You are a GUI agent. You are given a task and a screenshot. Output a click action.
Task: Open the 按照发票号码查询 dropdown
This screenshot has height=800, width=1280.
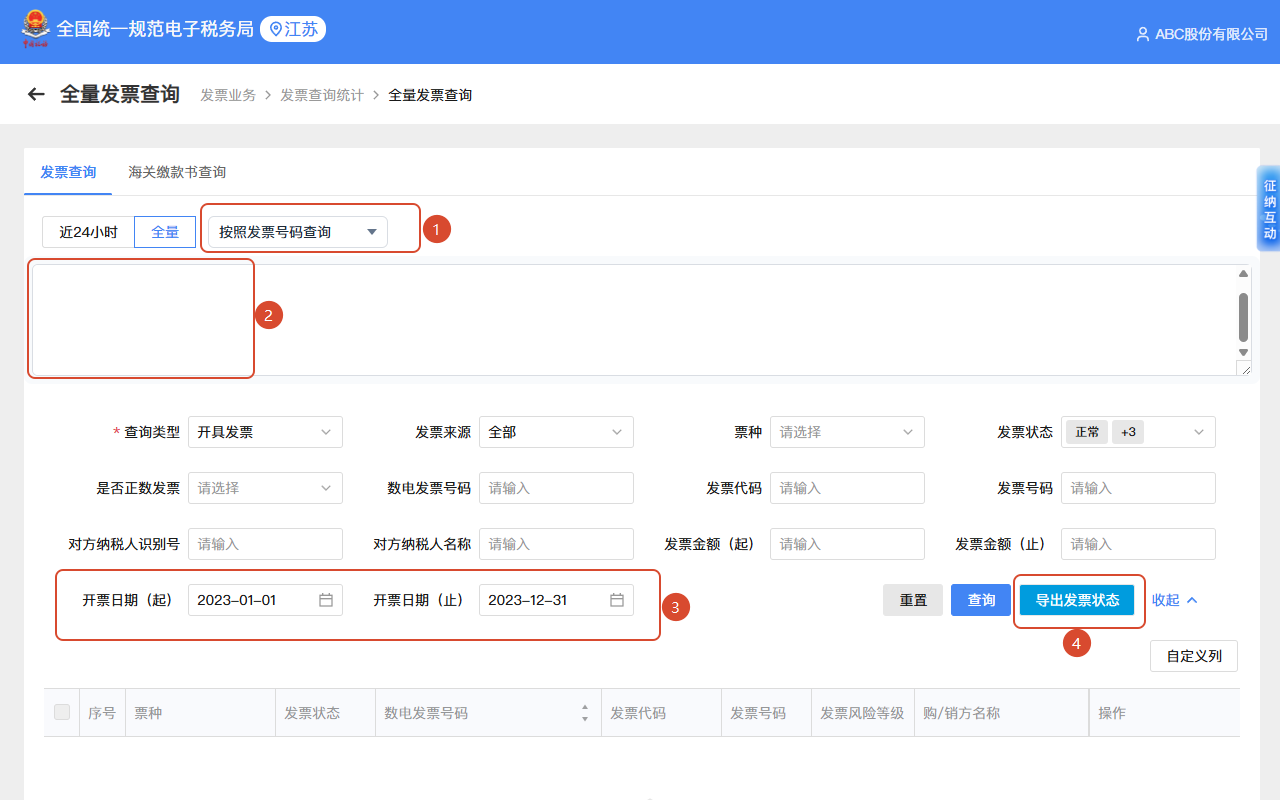click(x=295, y=231)
